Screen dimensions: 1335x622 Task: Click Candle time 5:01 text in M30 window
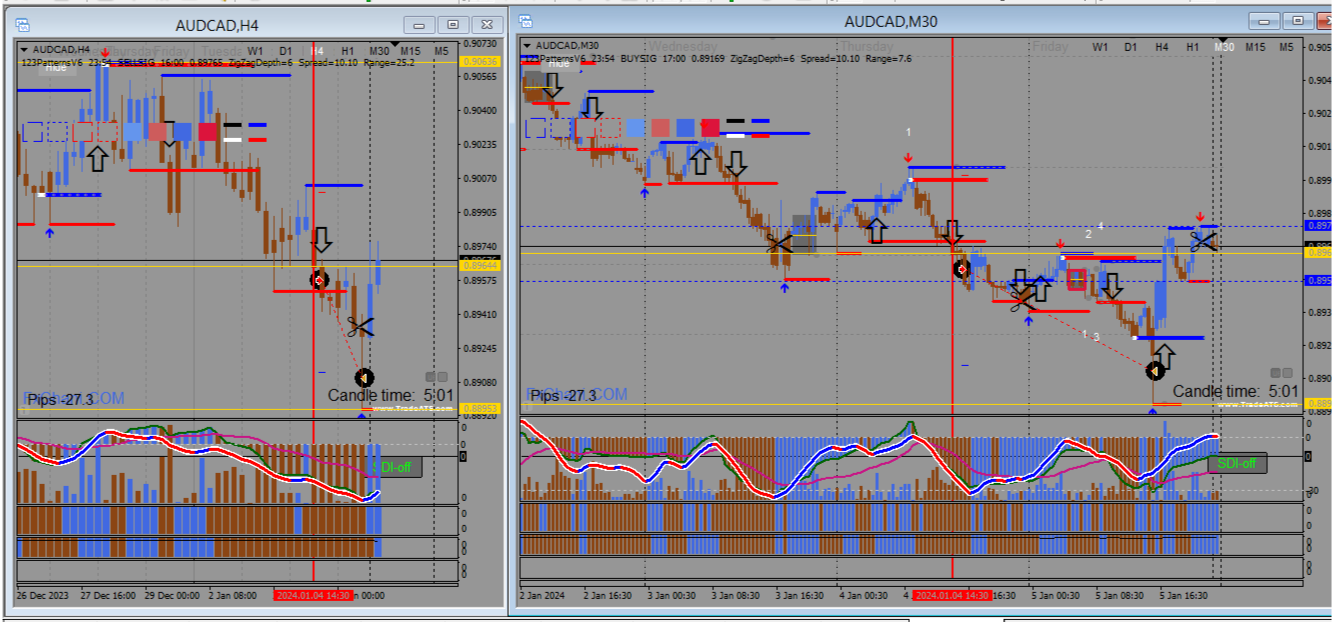tap(1235, 391)
